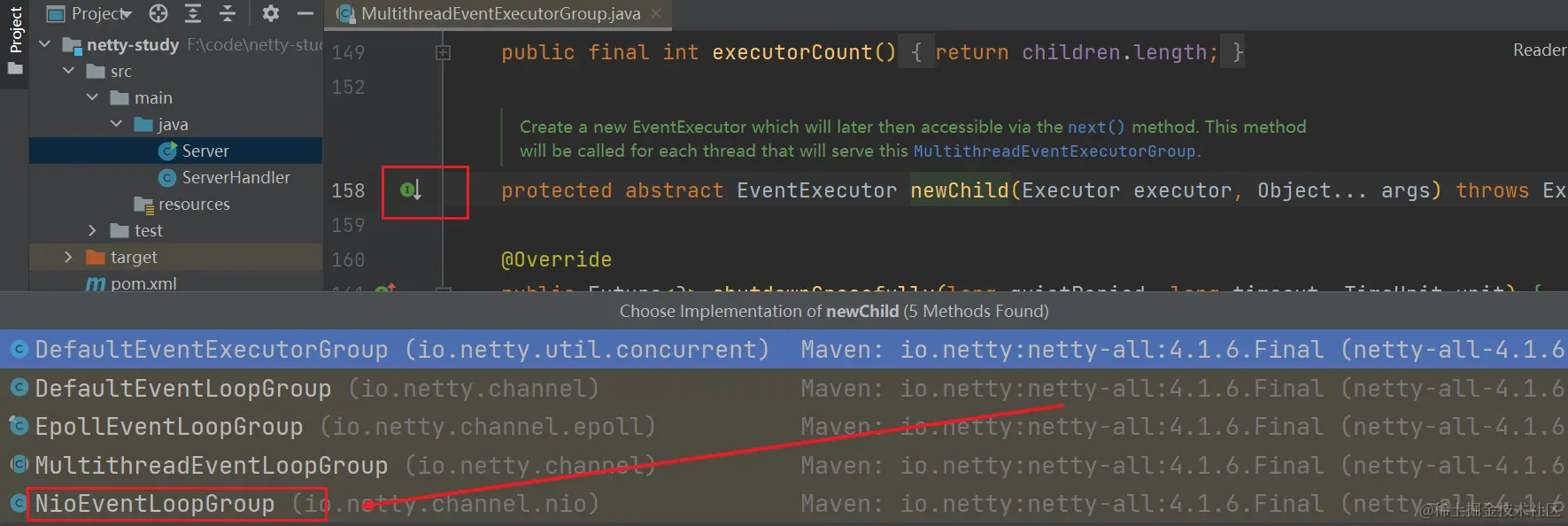Switch to MultithreadEventExecutorGroup.java tab
This screenshot has height=526, width=1568.
pyautogui.click(x=500, y=13)
